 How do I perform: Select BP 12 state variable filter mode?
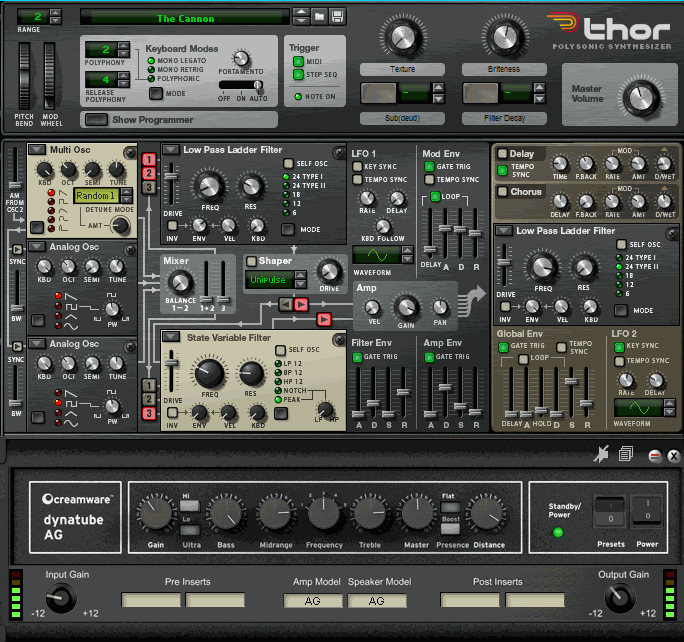point(278,372)
